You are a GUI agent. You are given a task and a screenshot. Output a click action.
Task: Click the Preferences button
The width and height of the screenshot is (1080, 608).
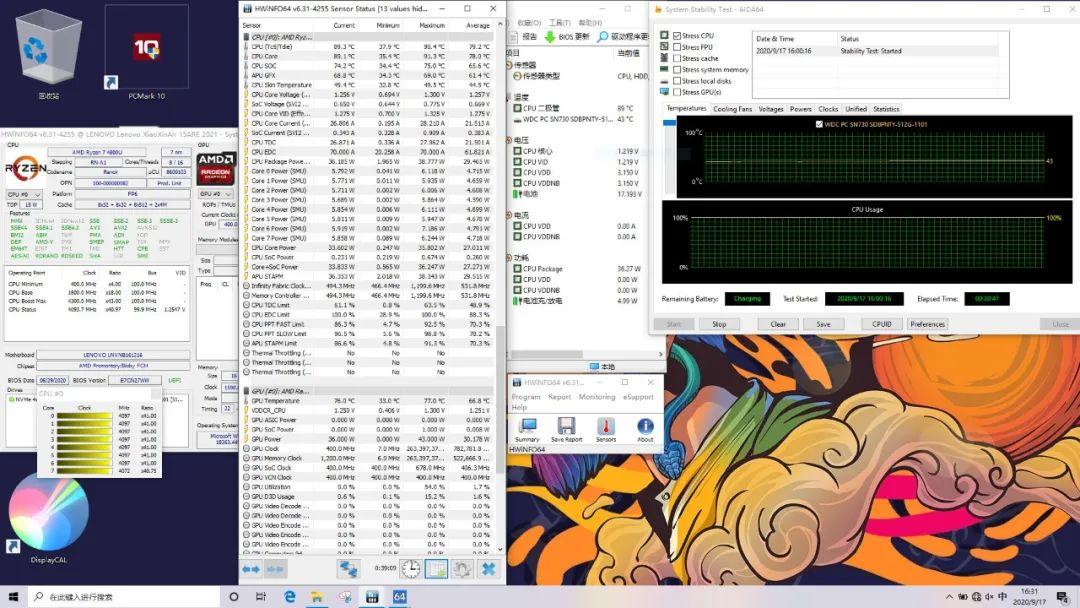pyautogui.click(x=927, y=324)
